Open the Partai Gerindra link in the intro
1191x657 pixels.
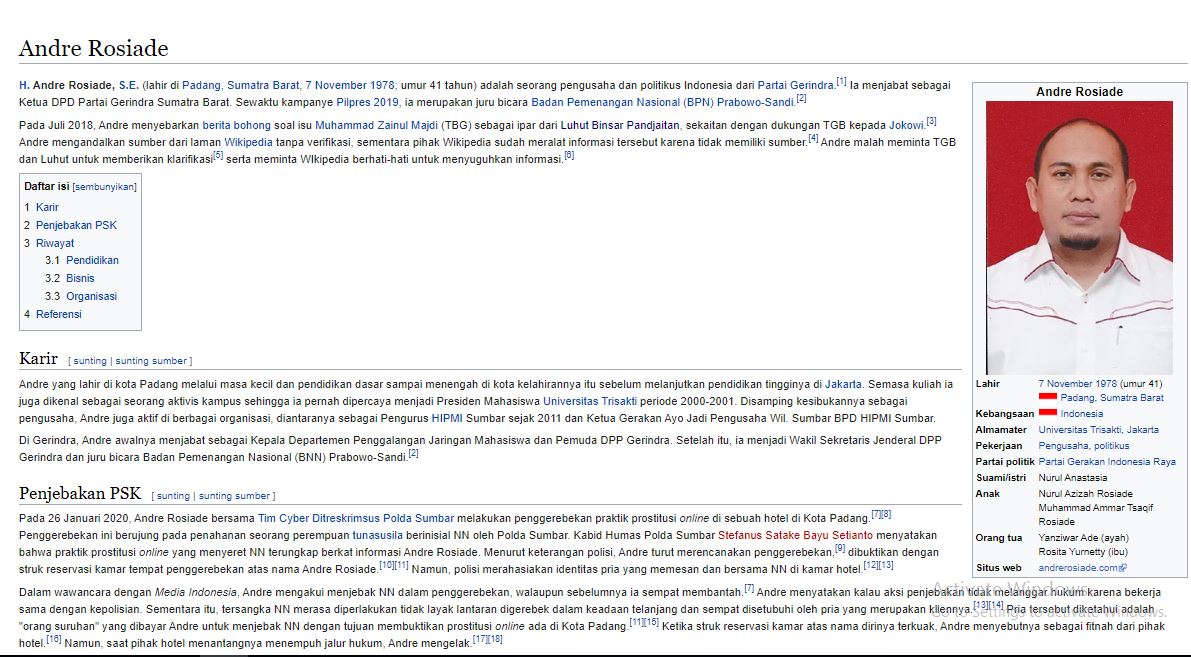795,86
